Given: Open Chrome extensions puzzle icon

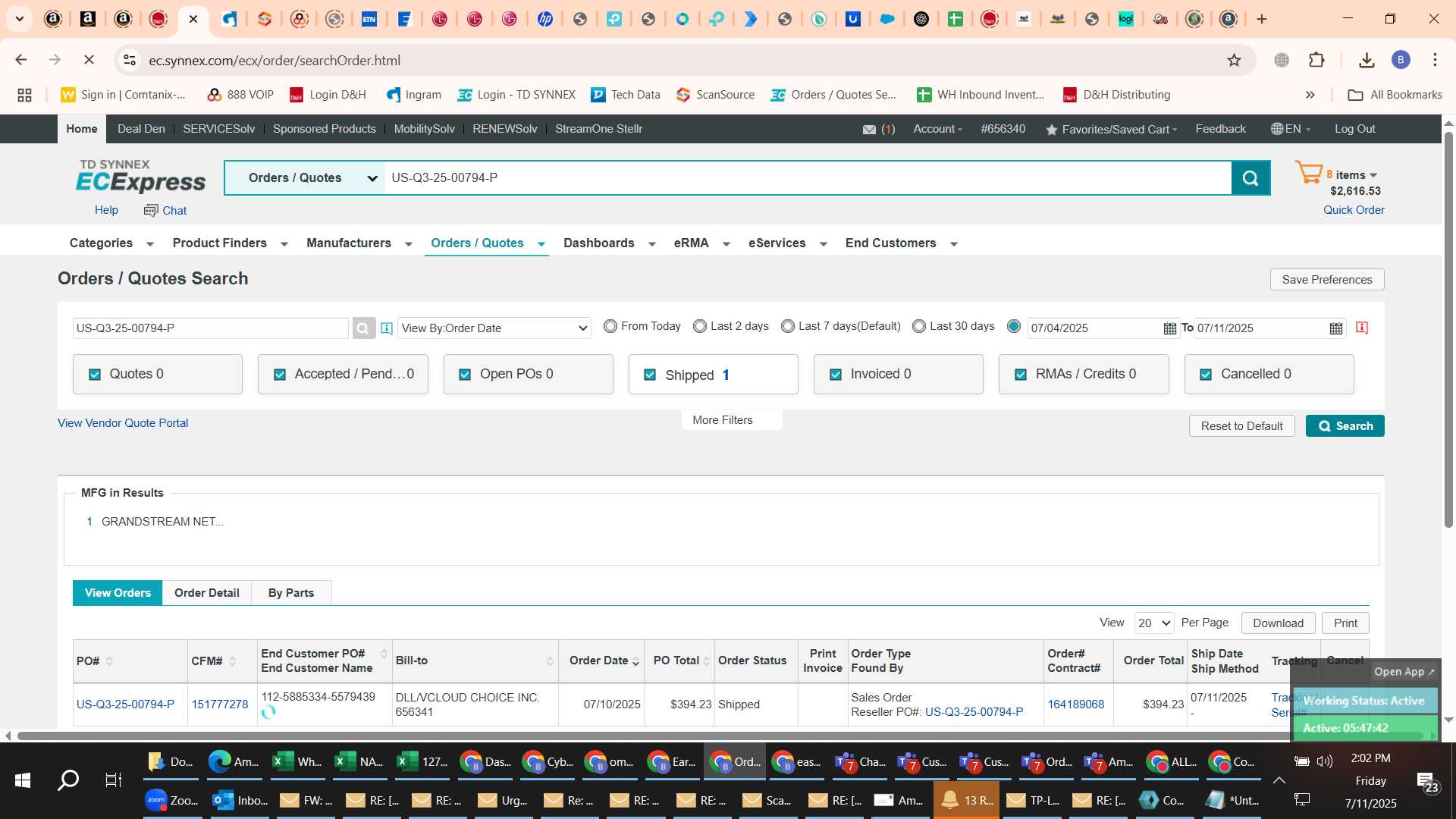Looking at the screenshot, I should 1316,60.
